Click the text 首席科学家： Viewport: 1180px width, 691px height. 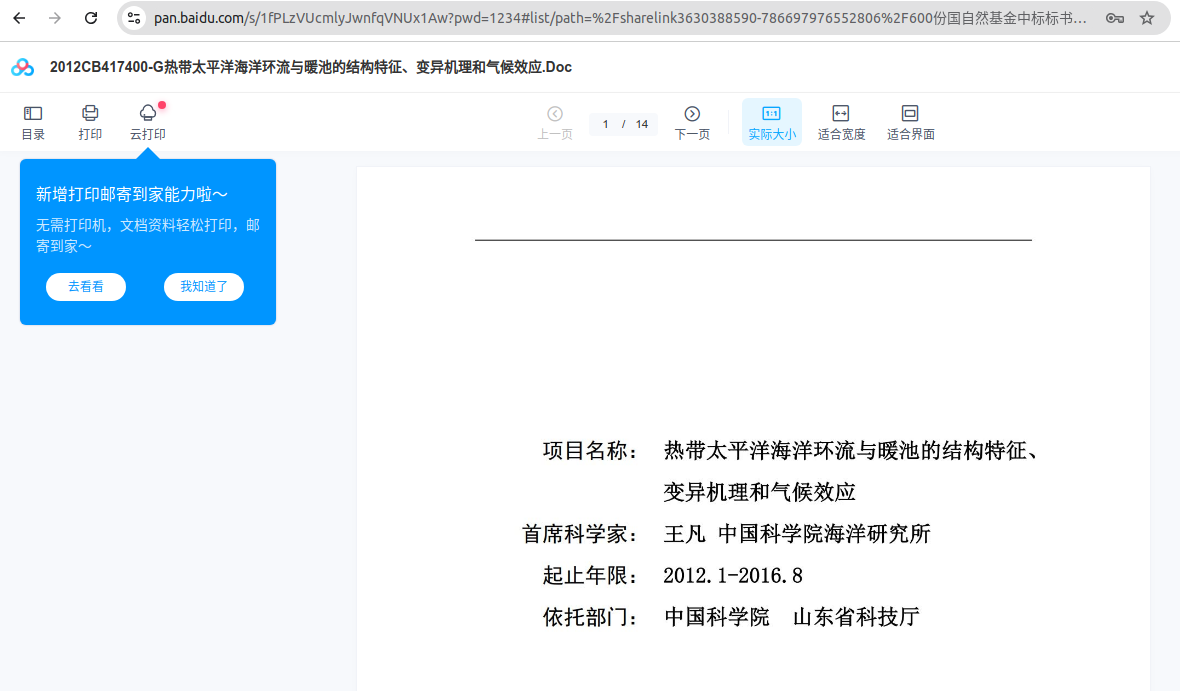pyautogui.click(x=581, y=534)
